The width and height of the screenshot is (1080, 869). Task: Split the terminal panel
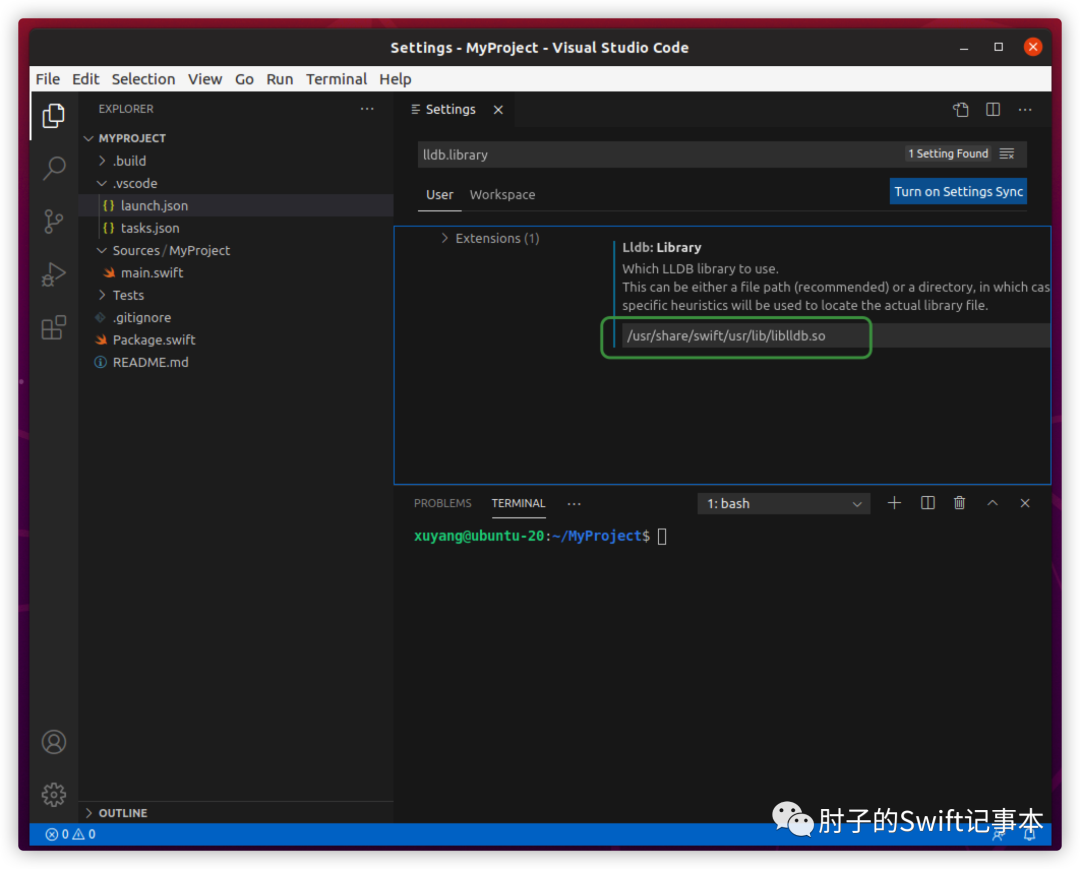pos(928,503)
